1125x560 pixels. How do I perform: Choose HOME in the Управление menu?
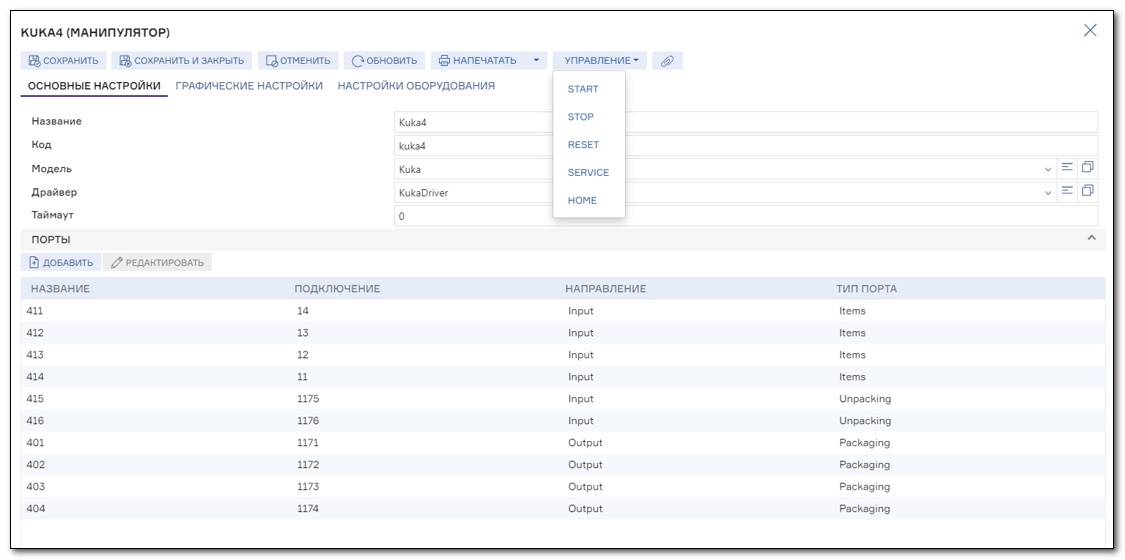(x=582, y=201)
